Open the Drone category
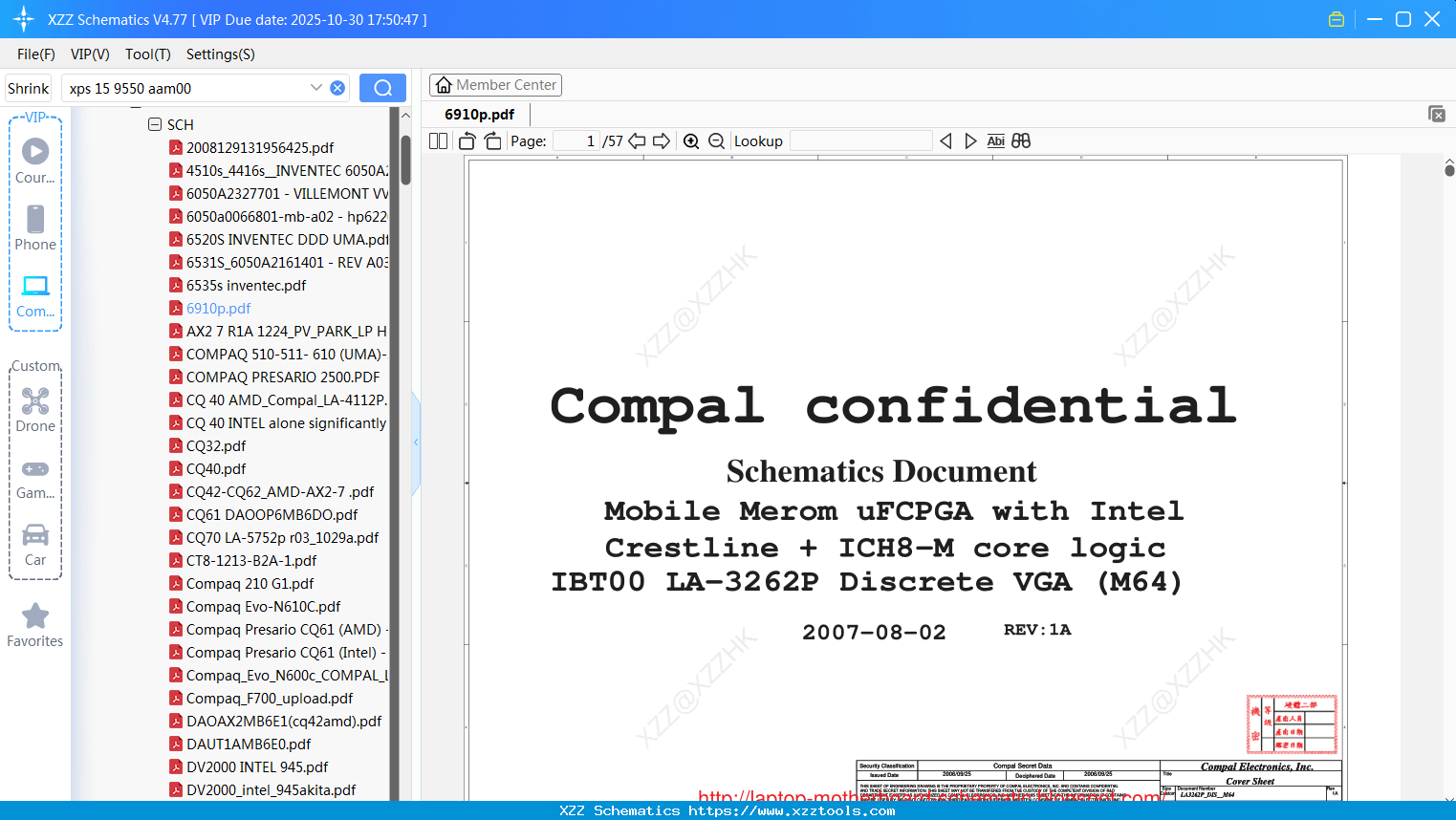Viewport: 1456px width, 820px height. pos(35,409)
